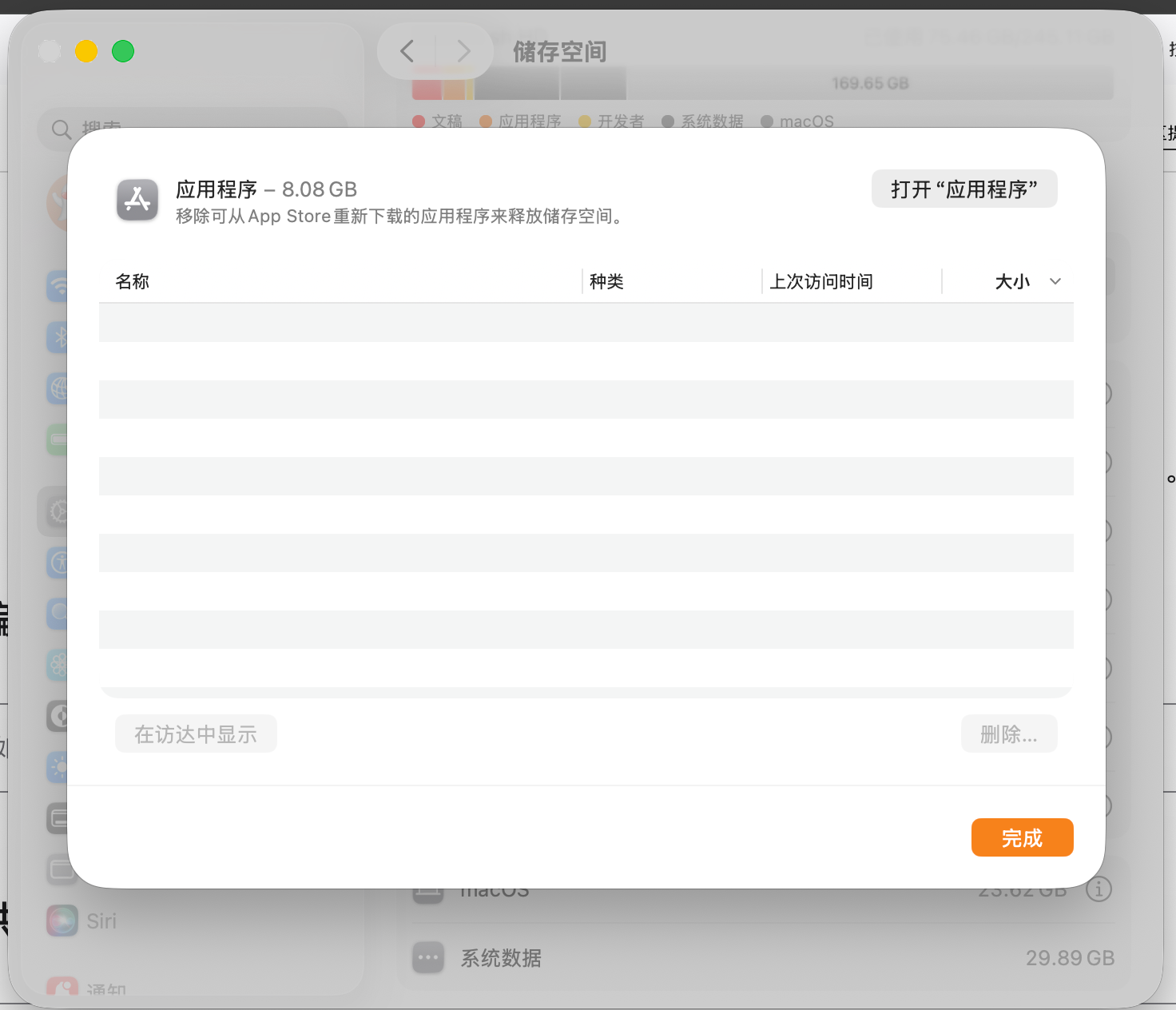Click the 储存空间 window title
The height and width of the screenshot is (1010, 1176).
pyautogui.click(x=560, y=52)
